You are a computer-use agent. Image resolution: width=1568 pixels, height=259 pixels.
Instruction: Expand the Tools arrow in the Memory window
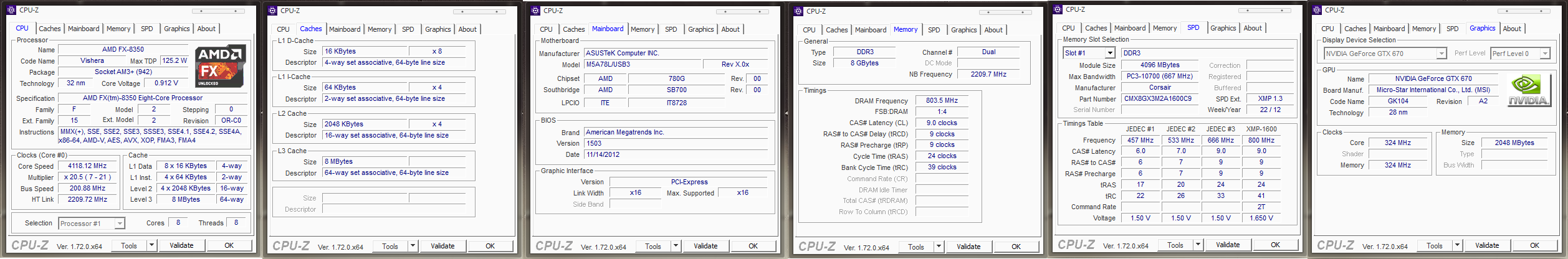click(x=939, y=247)
